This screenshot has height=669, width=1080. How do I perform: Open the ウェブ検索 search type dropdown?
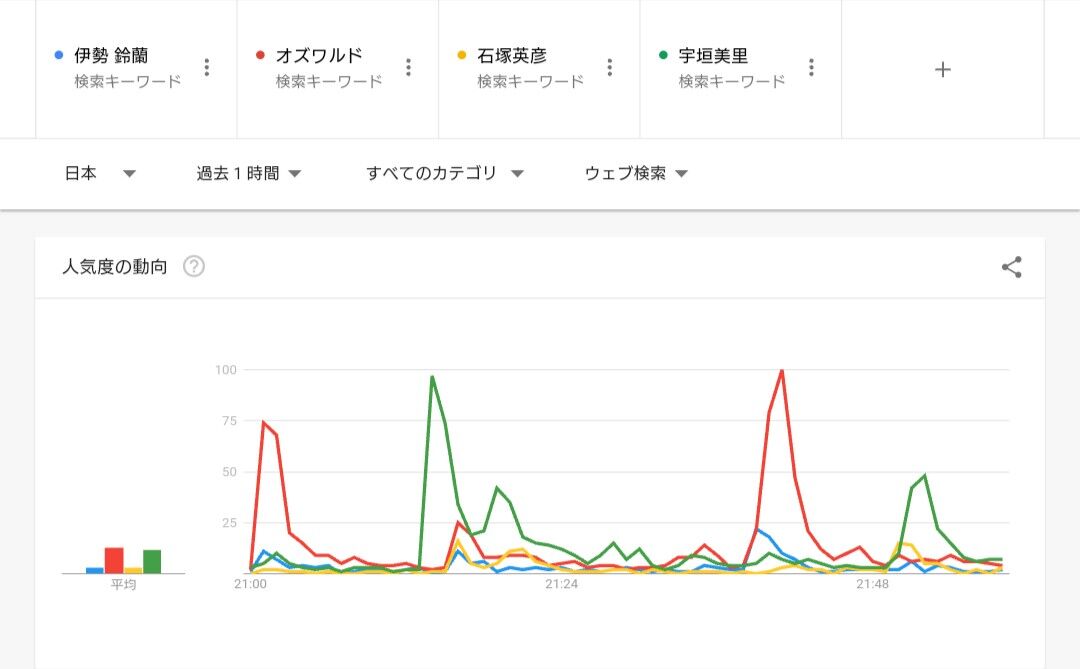(x=636, y=173)
